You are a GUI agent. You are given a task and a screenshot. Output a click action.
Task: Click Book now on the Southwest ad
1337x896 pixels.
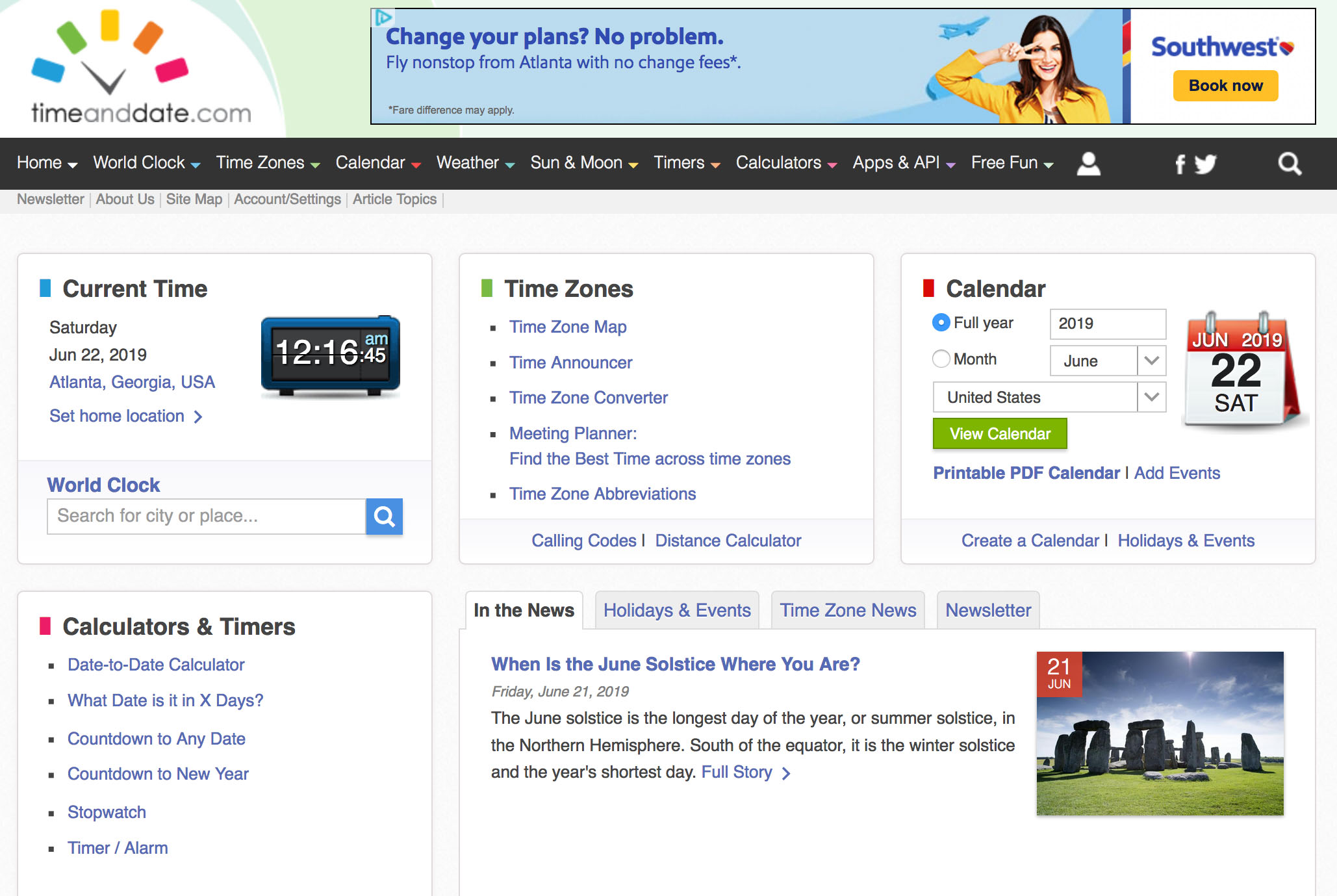pos(1225,86)
